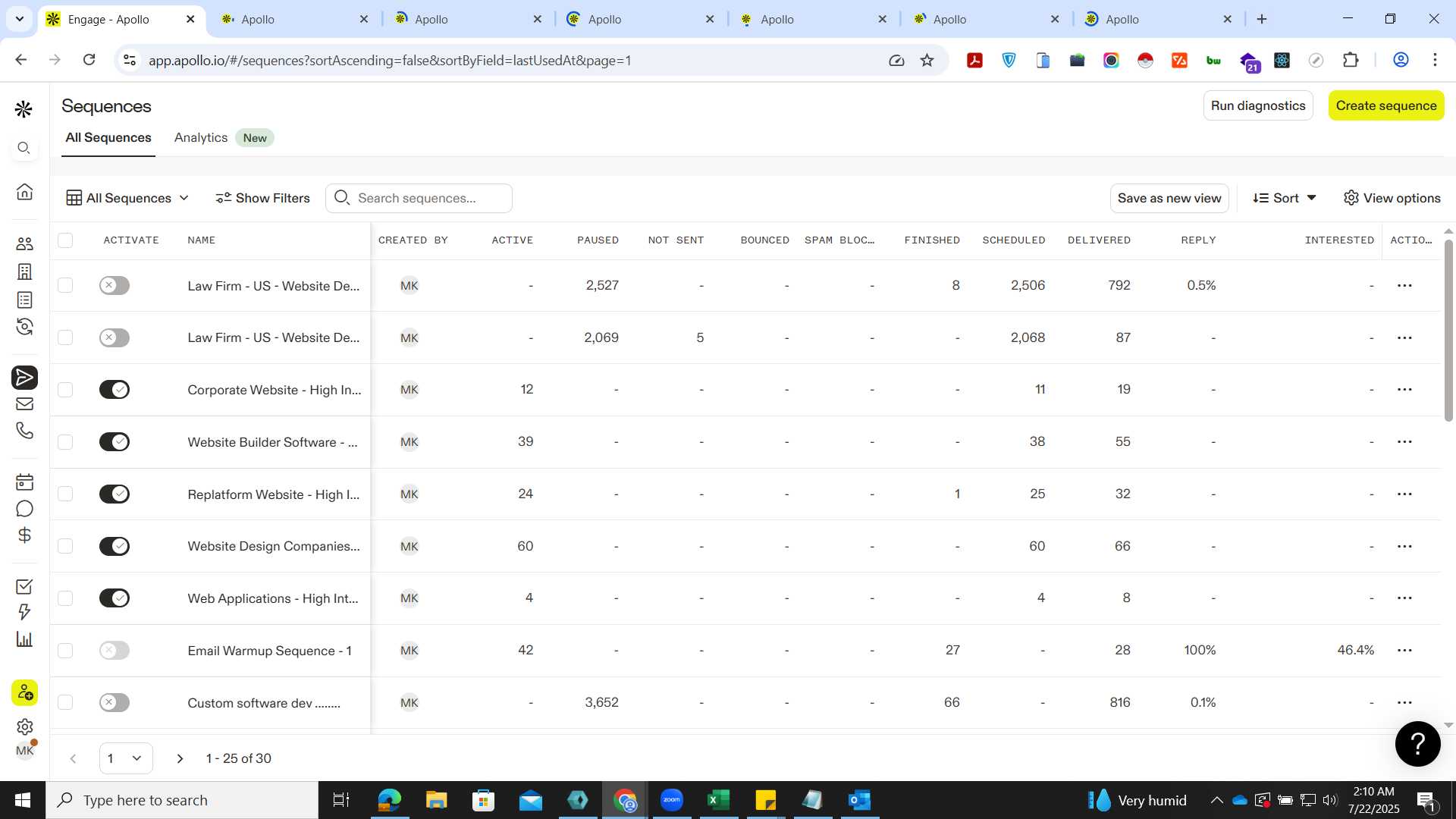The height and width of the screenshot is (819, 1456).
Task: Open Outlook from the taskbar
Action: [859, 800]
